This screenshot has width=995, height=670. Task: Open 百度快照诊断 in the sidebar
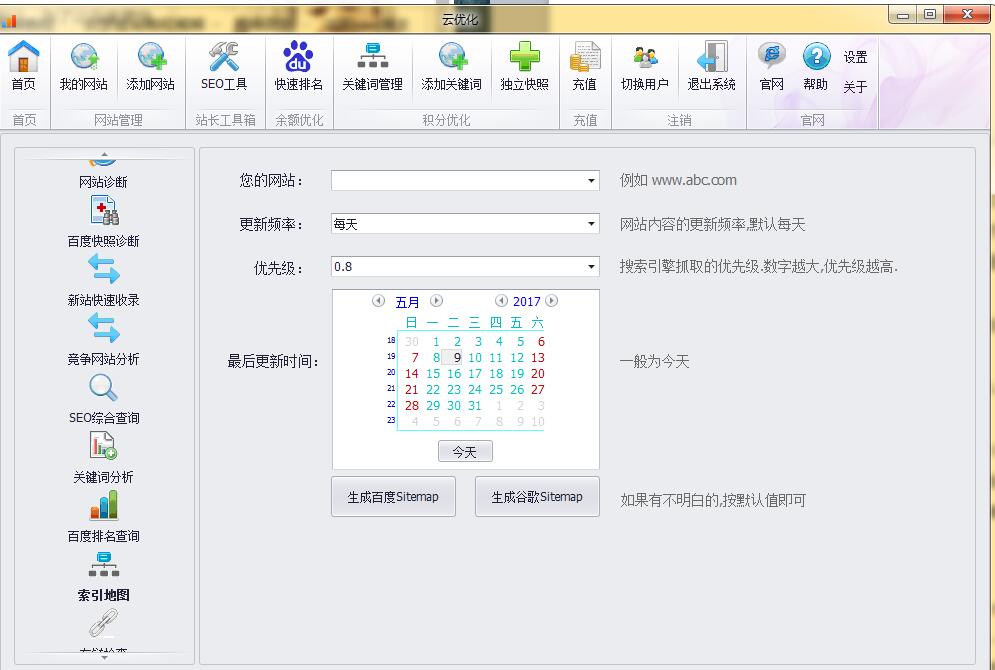[104, 213]
